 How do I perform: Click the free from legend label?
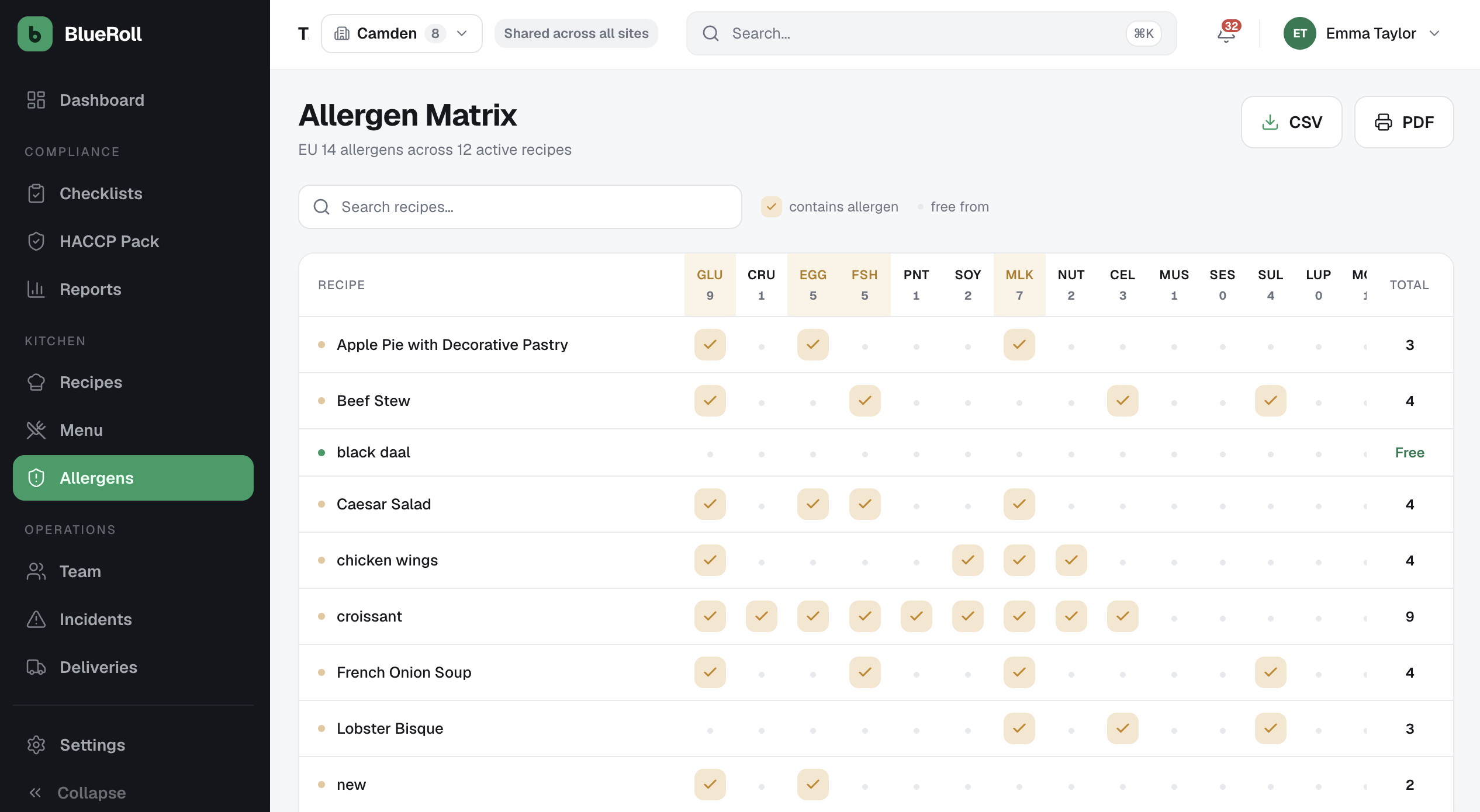click(960, 207)
